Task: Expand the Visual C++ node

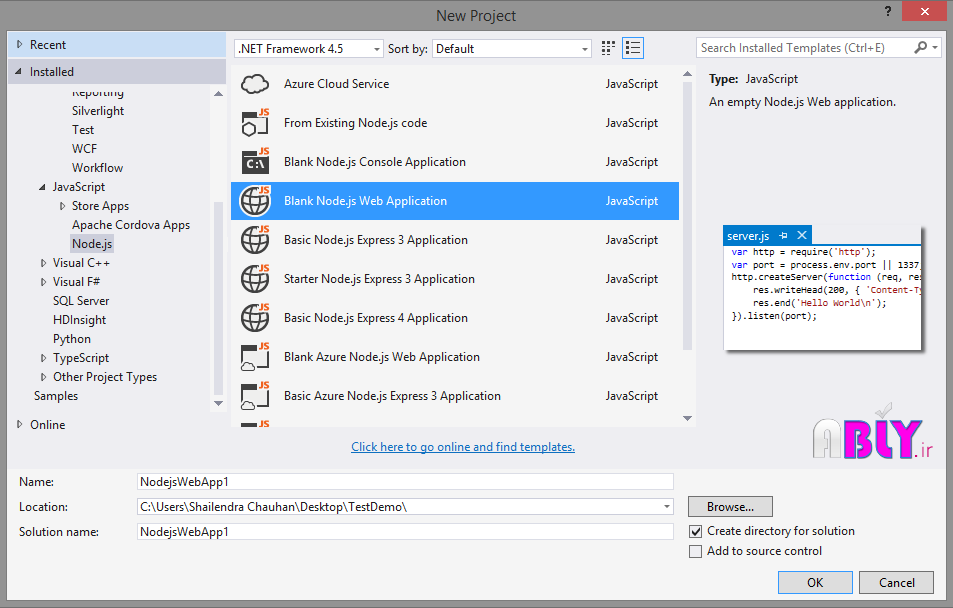Action: click(x=43, y=263)
